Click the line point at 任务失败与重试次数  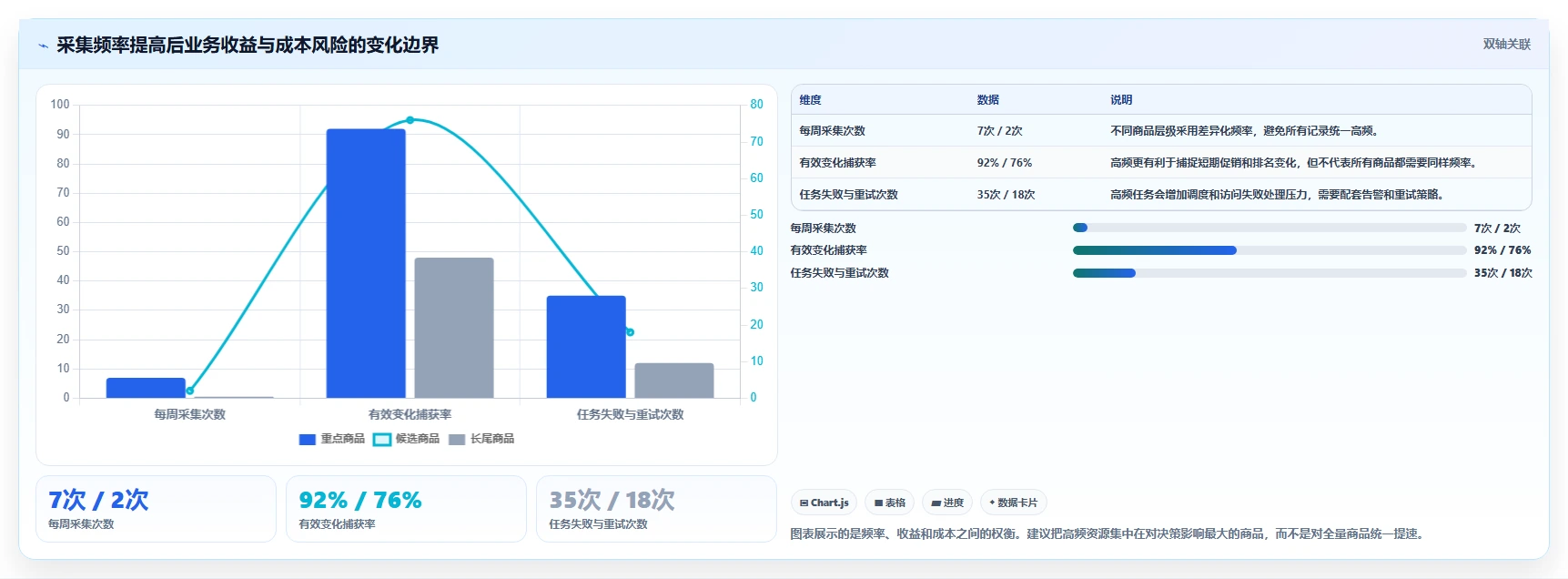(630, 332)
